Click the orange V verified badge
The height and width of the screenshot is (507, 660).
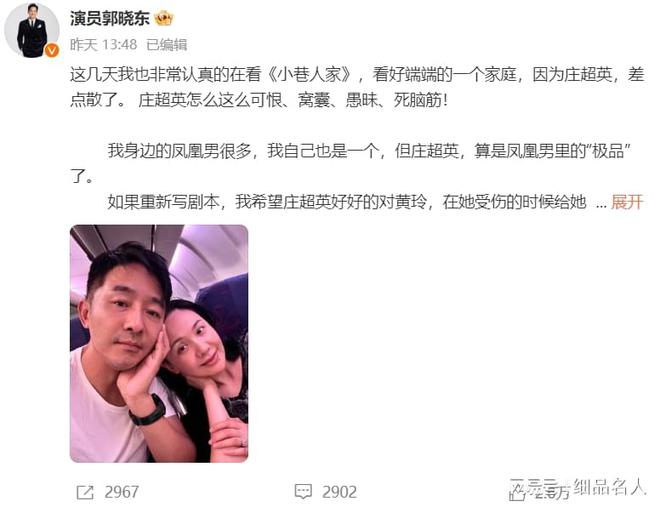(x=52, y=50)
